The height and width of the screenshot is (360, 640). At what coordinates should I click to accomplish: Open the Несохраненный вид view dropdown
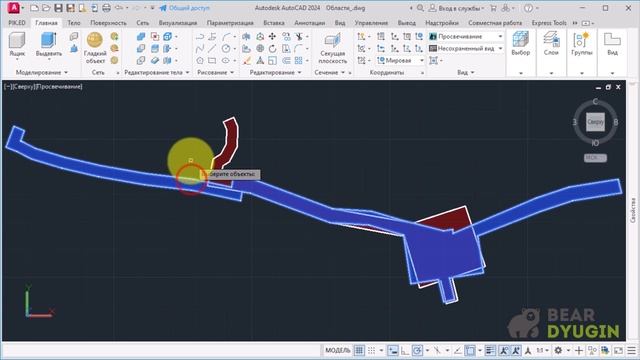[466, 49]
